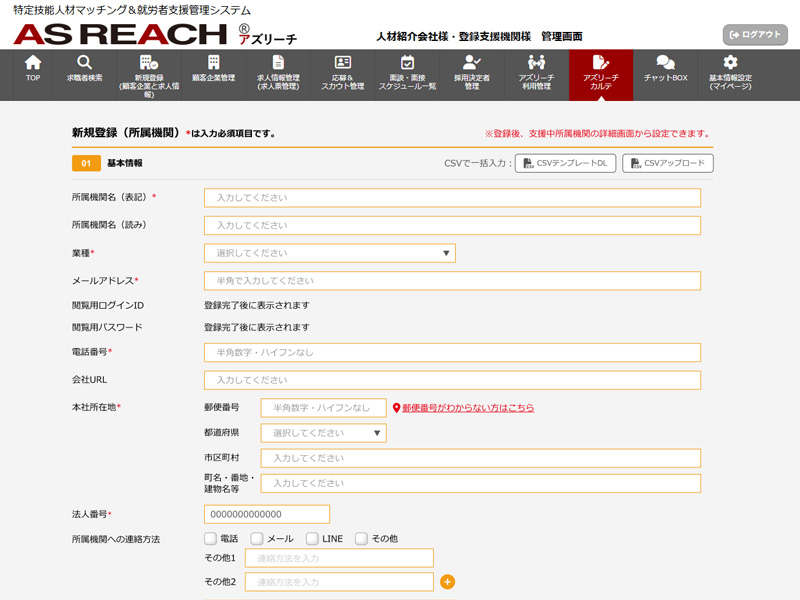Screen dimensions: 800x600
Task: Click the 01 基本情報 section badge
Action: pyautogui.click(x=86, y=163)
